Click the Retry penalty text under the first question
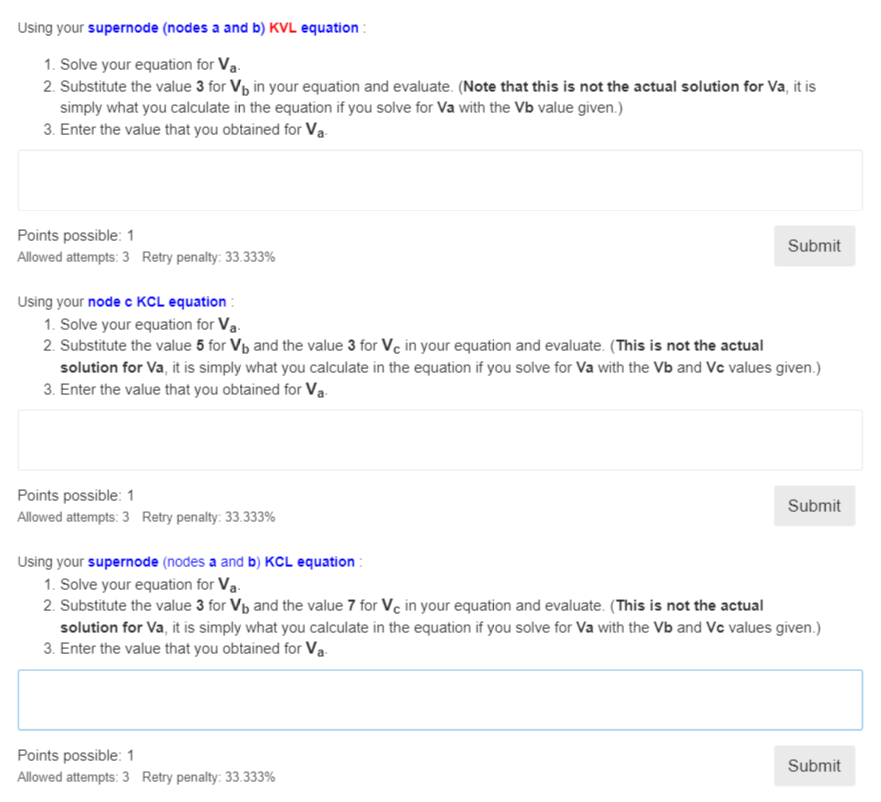 pyautogui.click(x=209, y=257)
